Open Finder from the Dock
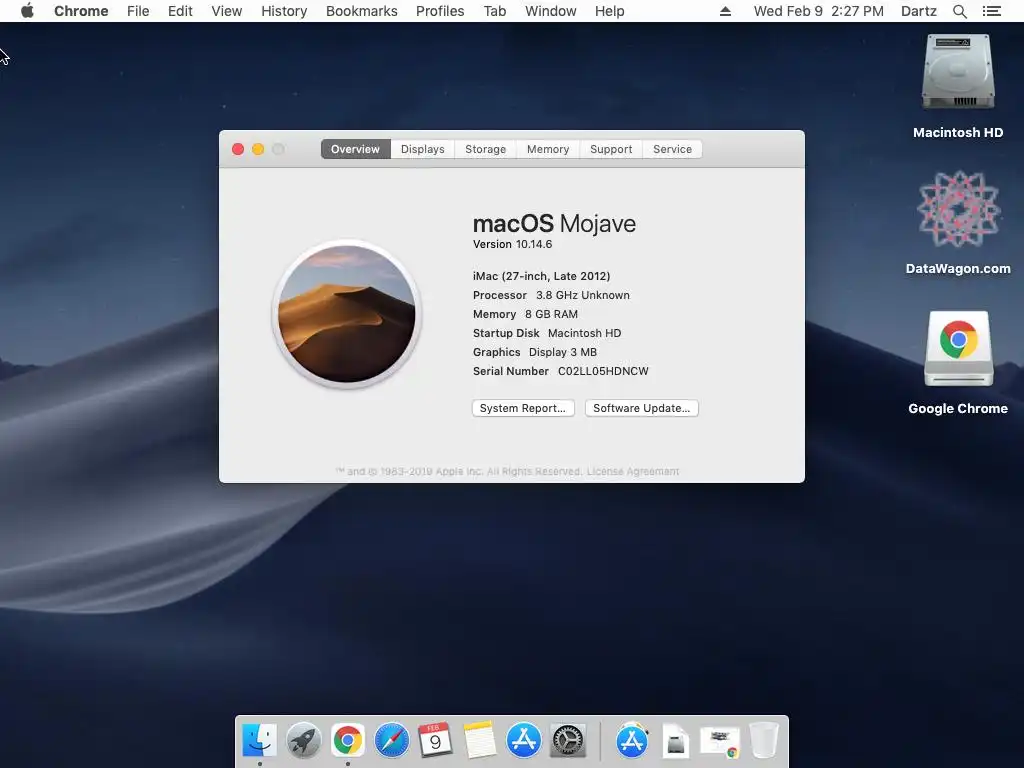This screenshot has height=768, width=1024. click(260, 741)
